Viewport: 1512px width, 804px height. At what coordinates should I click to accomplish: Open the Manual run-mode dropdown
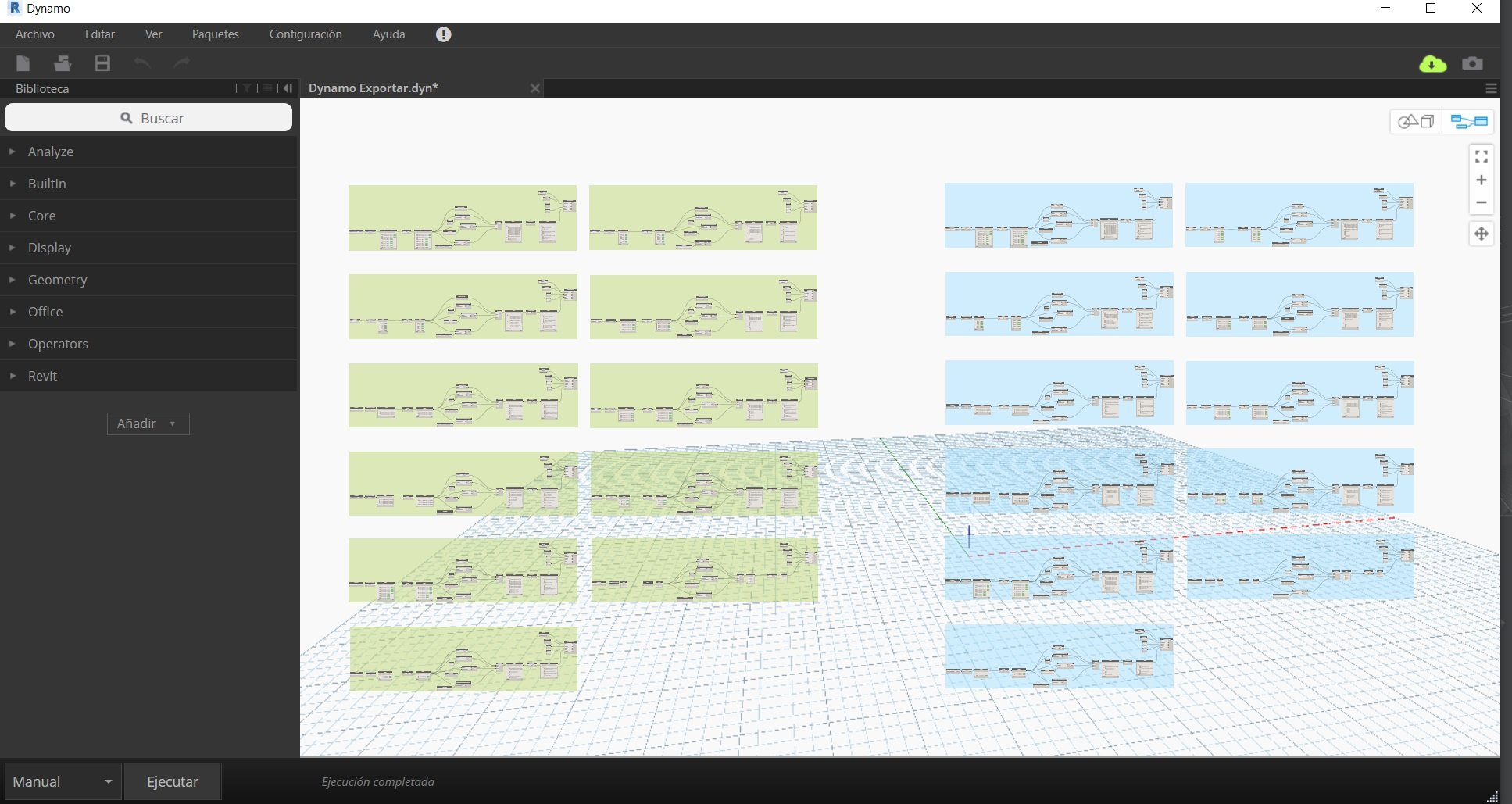[63, 781]
